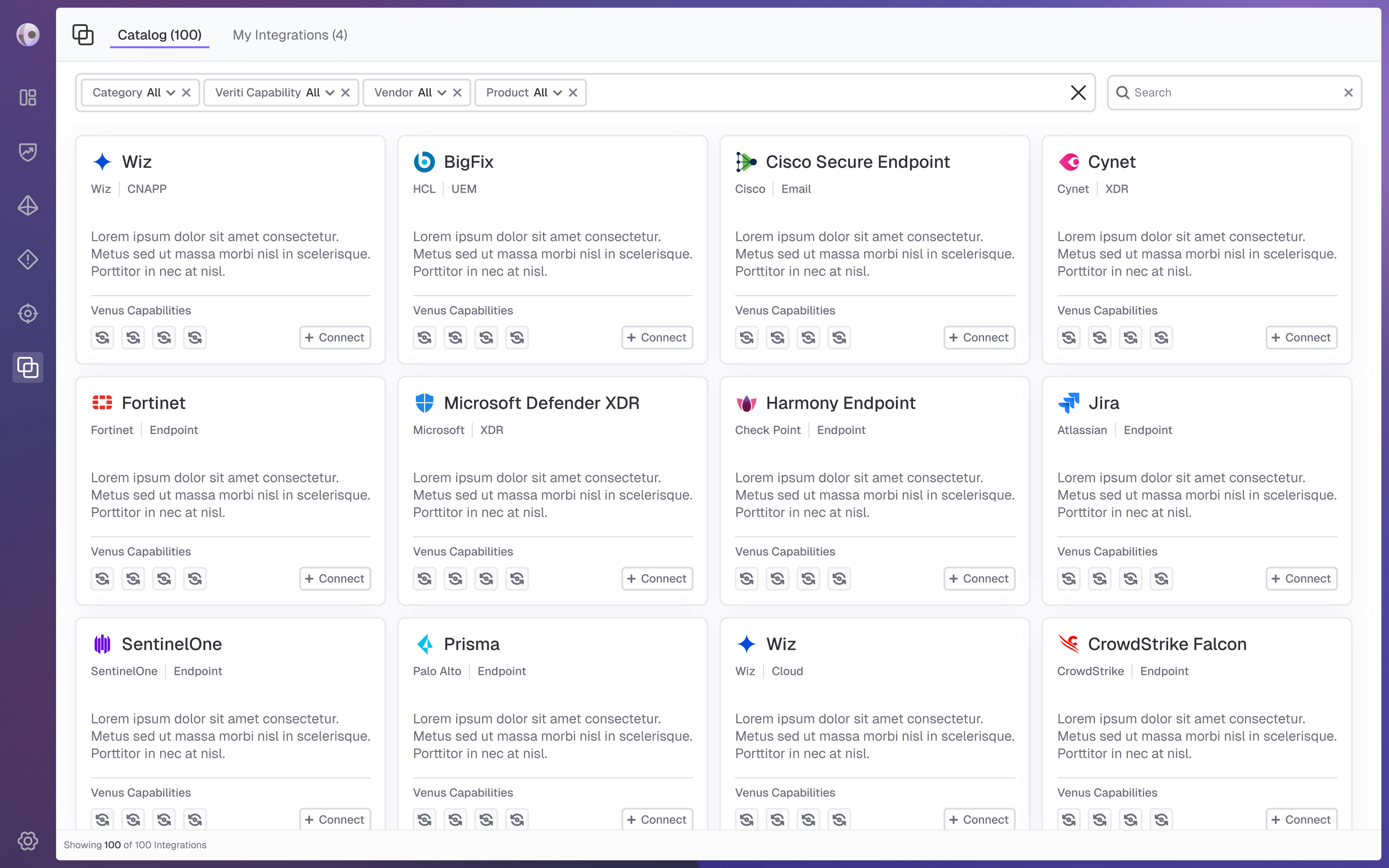Click 'Check Point' vendor label

tap(767, 430)
